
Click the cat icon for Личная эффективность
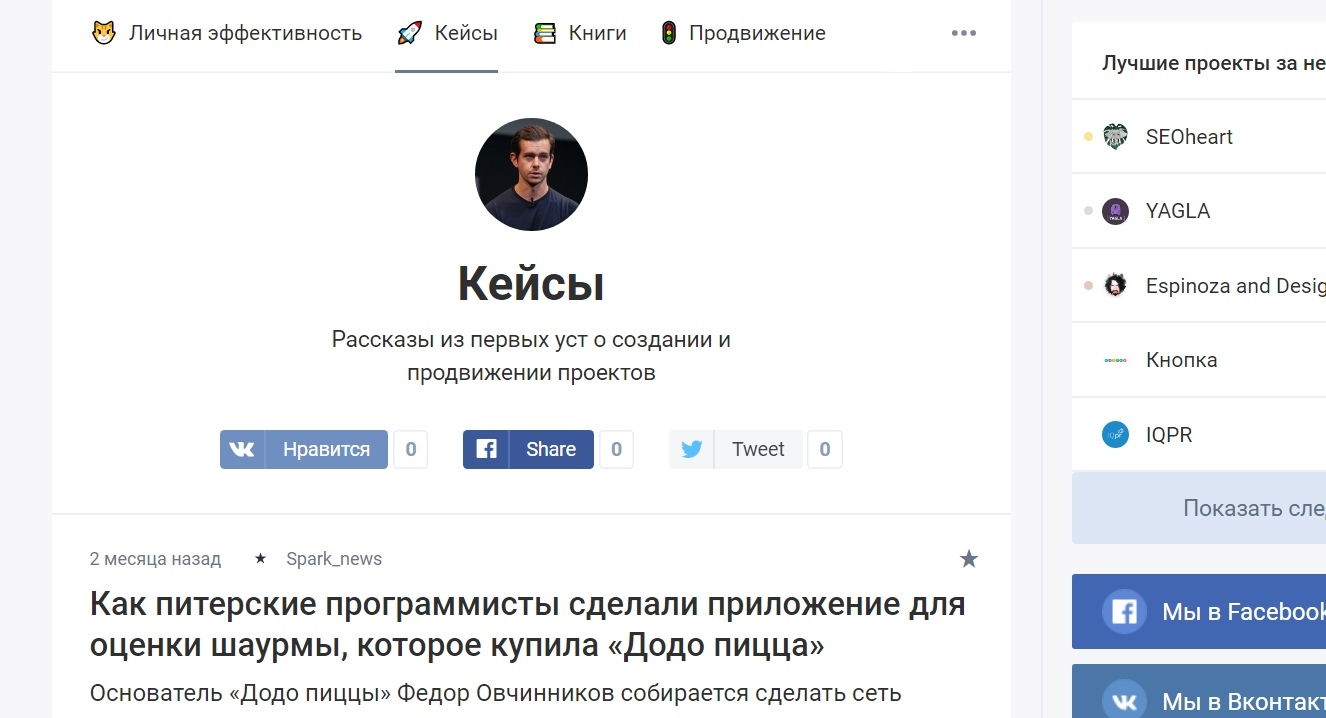pyautogui.click(x=104, y=33)
